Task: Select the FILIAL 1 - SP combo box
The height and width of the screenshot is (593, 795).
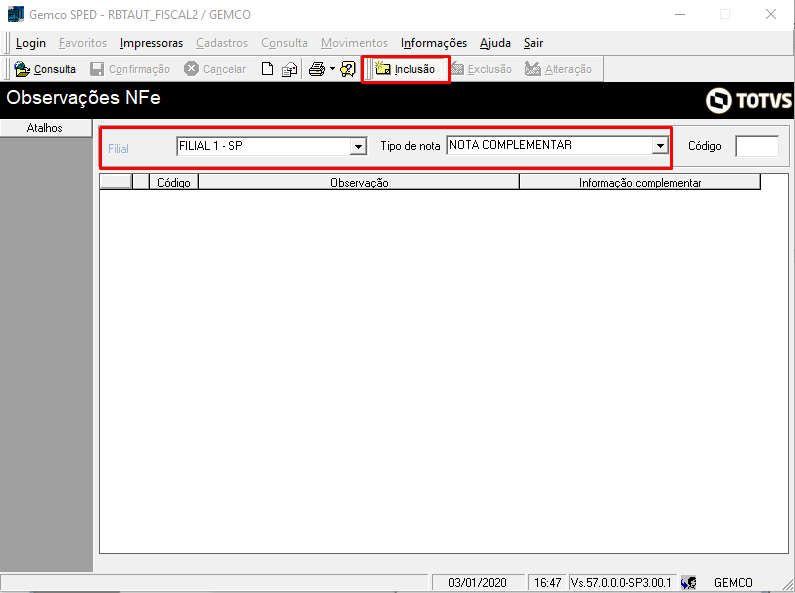Action: 271,146
